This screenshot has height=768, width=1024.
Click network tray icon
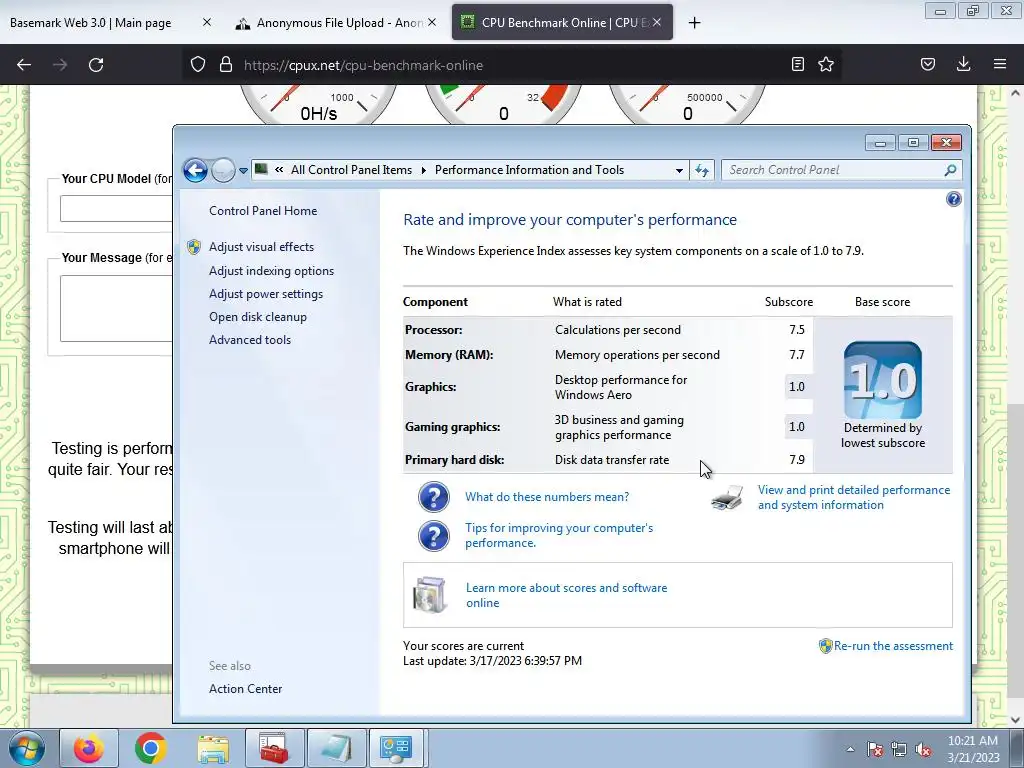[899, 749]
